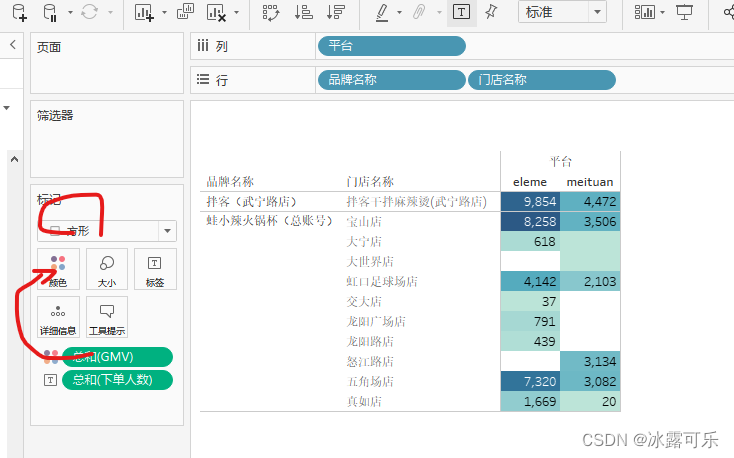Open the Highlight dropdown arrow

point(399,12)
